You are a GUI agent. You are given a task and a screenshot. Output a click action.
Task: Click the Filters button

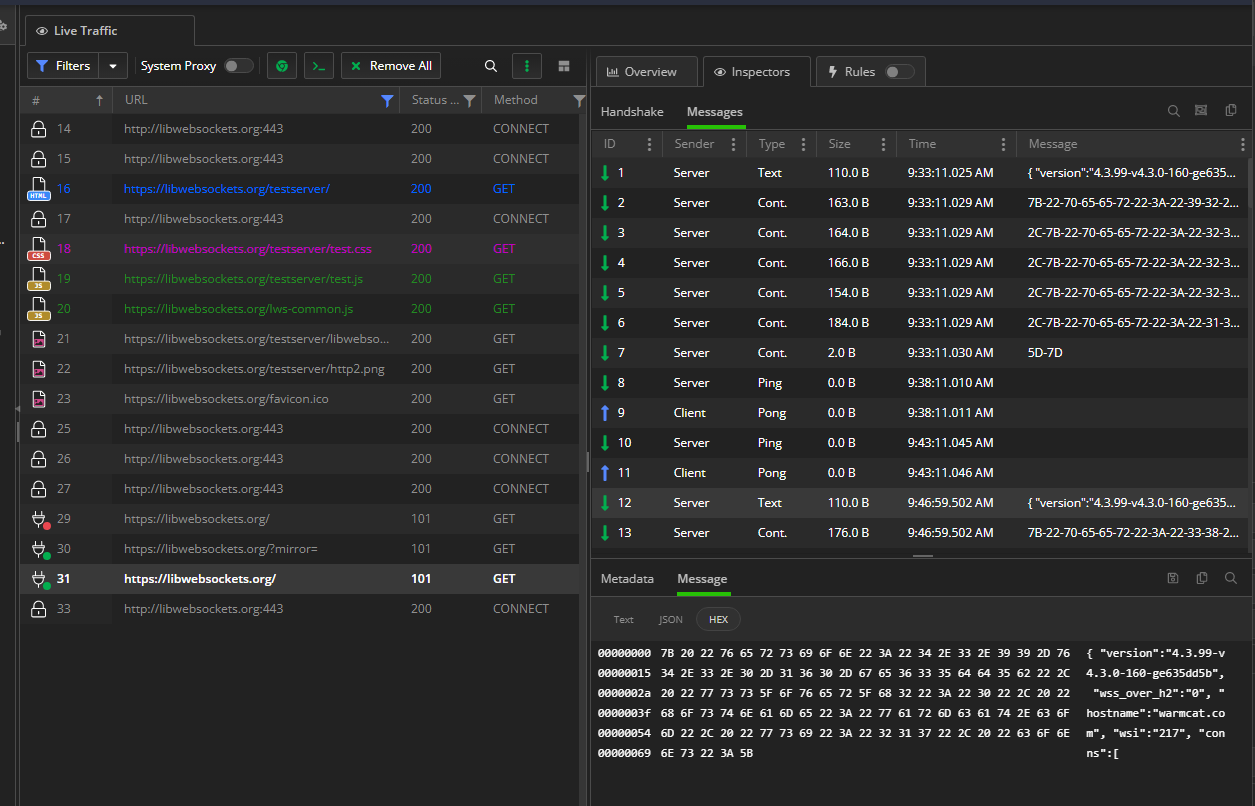(x=63, y=66)
